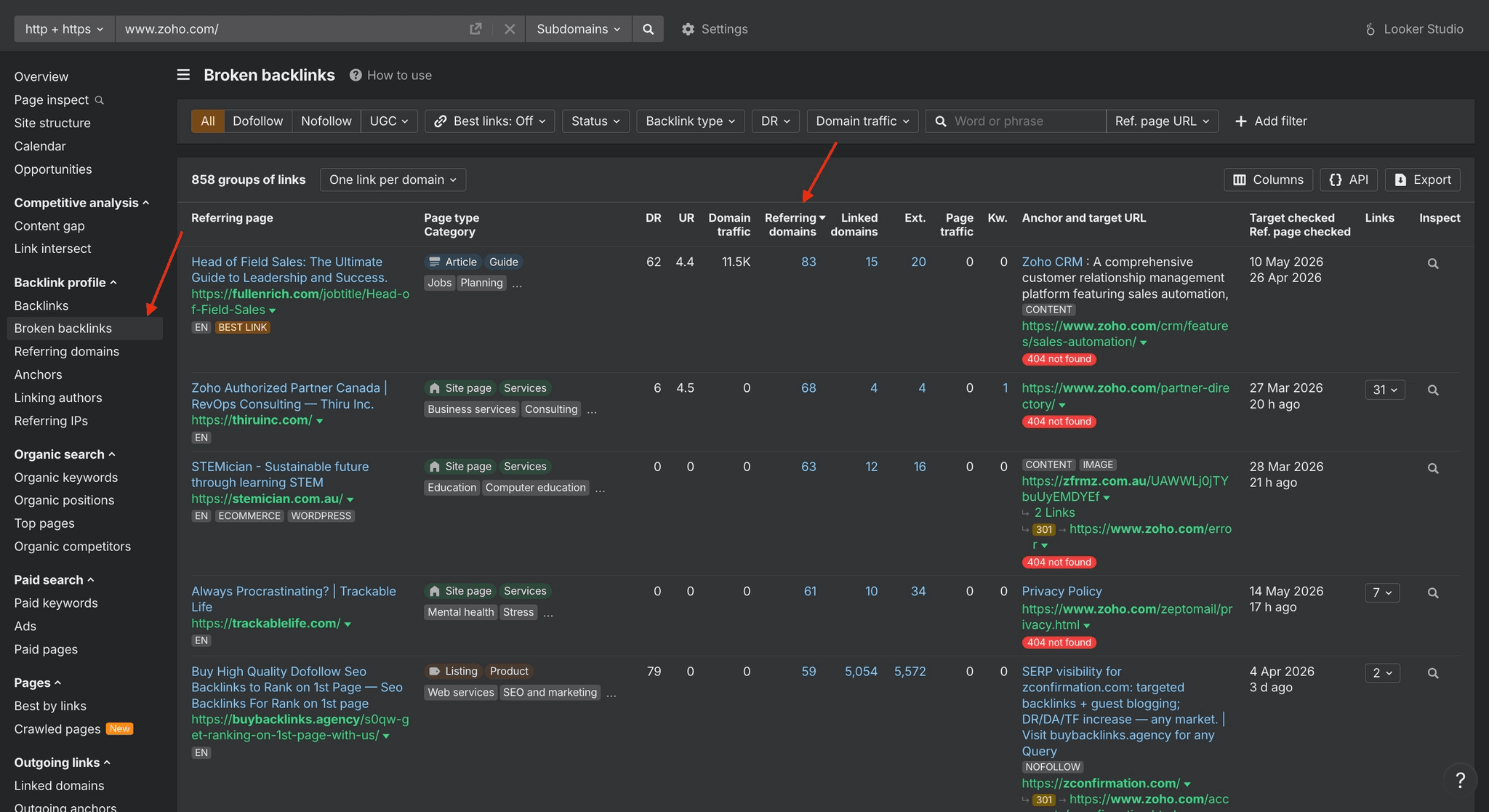Open the Status filter dropdown

pyautogui.click(x=595, y=121)
